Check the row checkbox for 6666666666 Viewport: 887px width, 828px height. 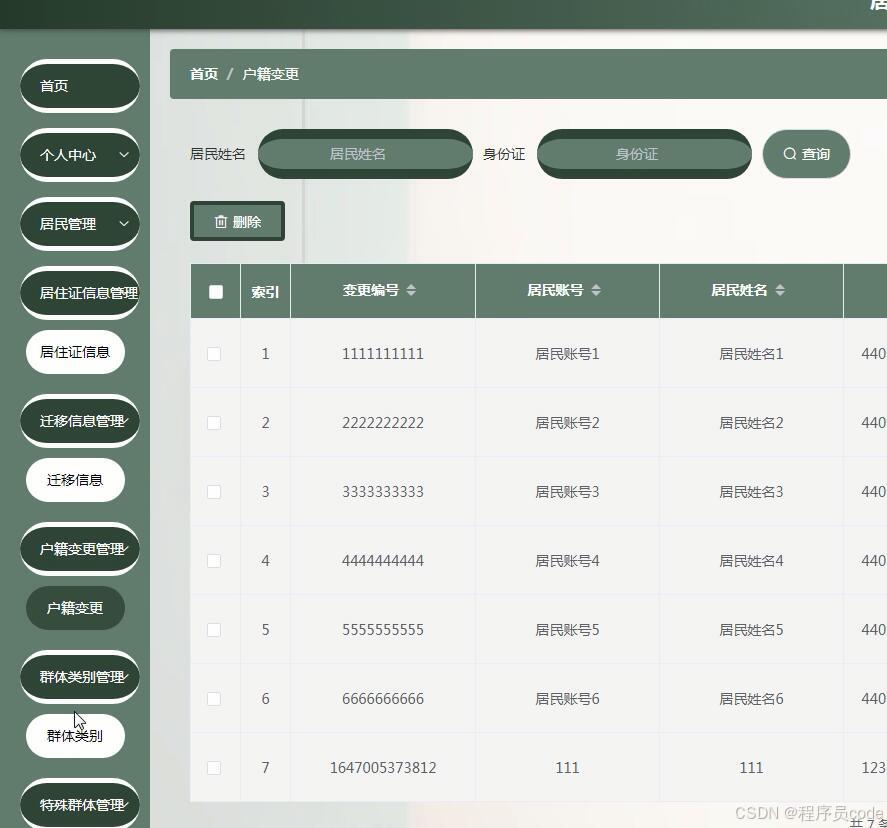click(x=214, y=699)
